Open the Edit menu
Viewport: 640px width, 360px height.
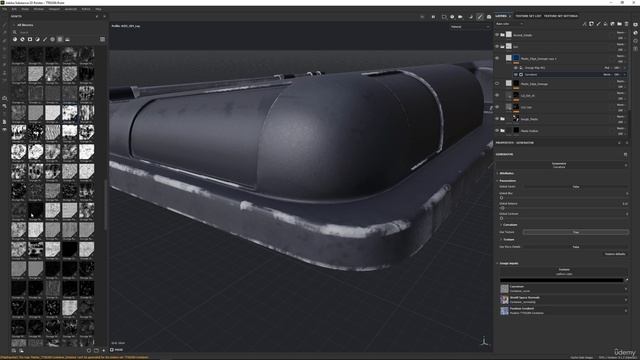[14, 9]
